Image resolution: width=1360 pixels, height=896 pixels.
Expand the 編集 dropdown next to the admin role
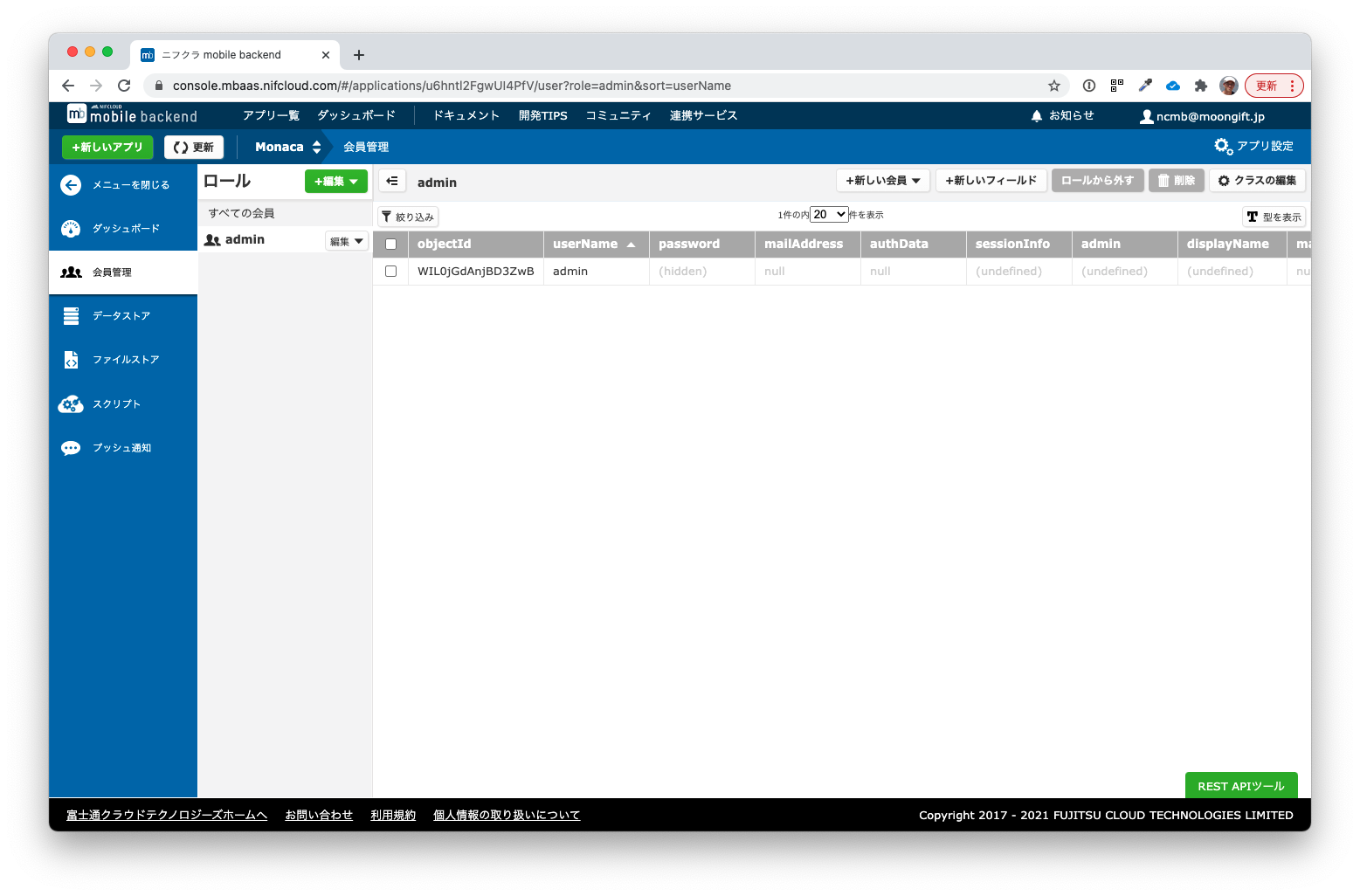pos(347,241)
